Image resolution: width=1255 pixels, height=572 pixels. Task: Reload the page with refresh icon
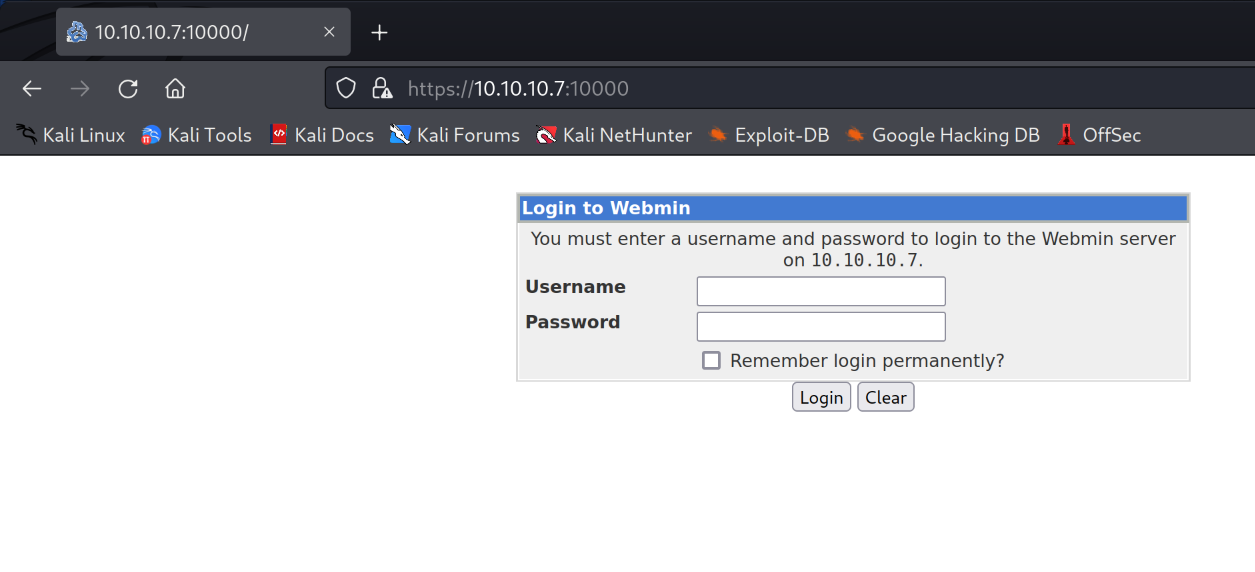[128, 89]
